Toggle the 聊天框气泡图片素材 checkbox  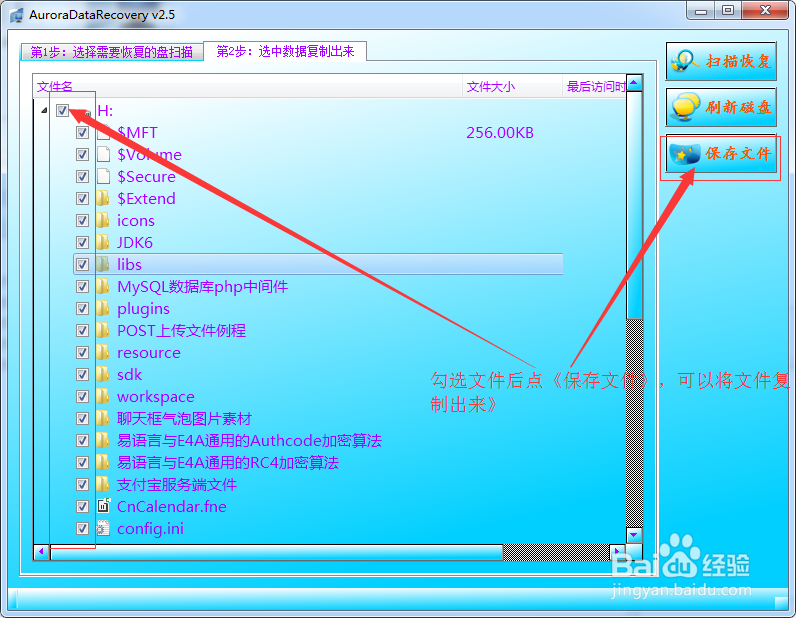click(82, 418)
